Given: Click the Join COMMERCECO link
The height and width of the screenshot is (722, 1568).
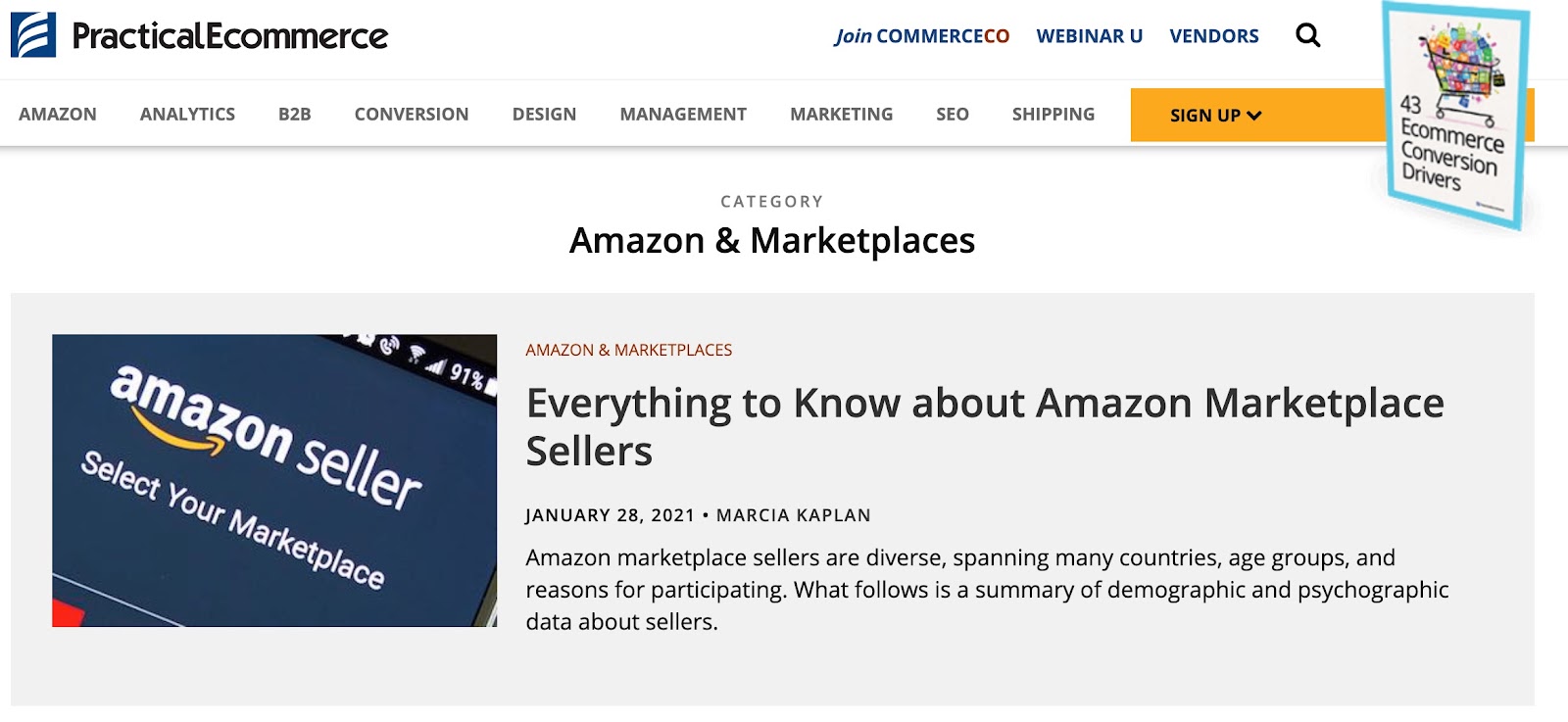Looking at the screenshot, I should coord(921,36).
